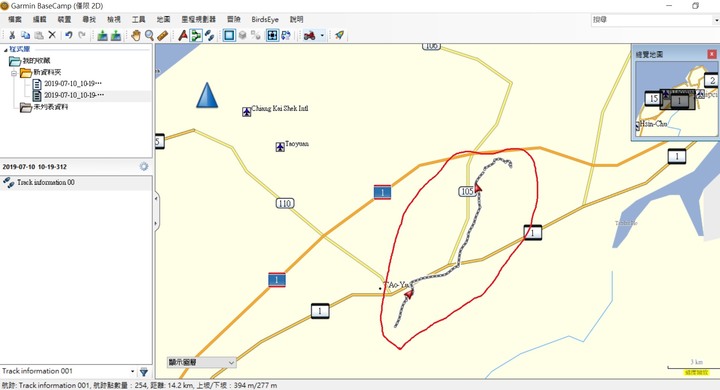This screenshot has width=720, height=390.
Task: Open the 尋找 menu
Action: click(x=89, y=19)
